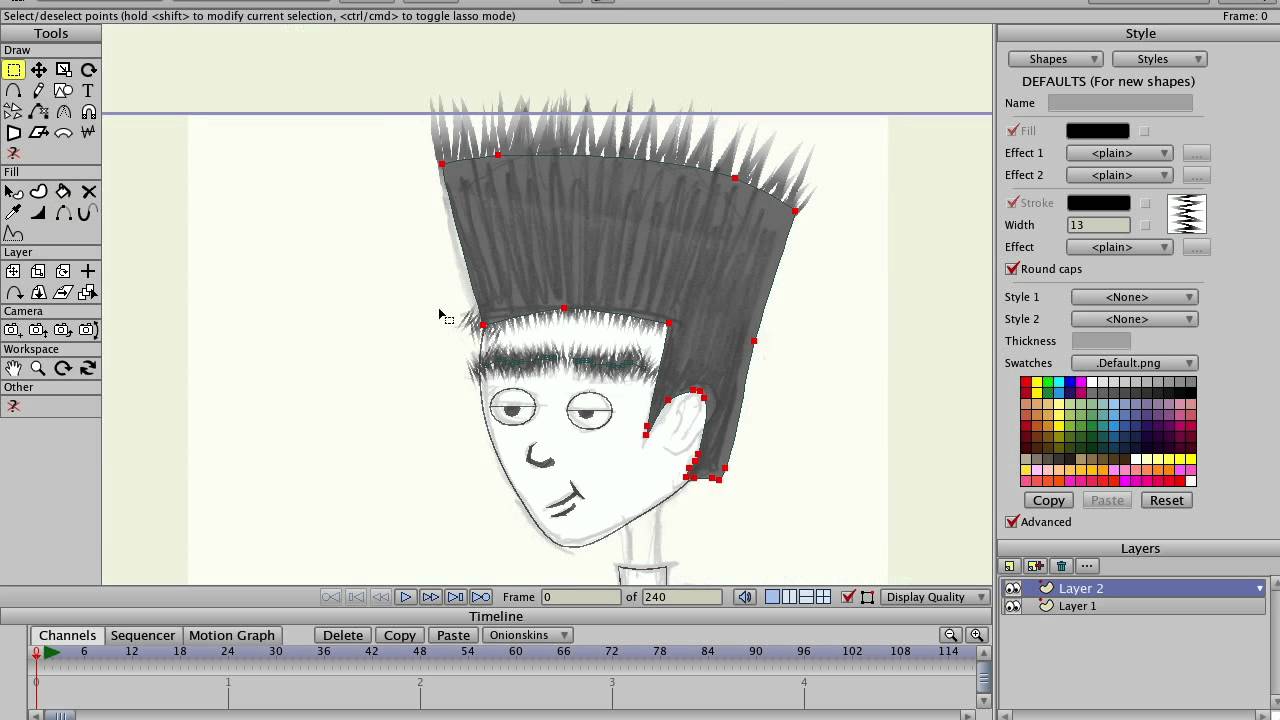Viewport: 1280px width, 720px height.
Task: Select the Magnet tool
Action: point(88,112)
